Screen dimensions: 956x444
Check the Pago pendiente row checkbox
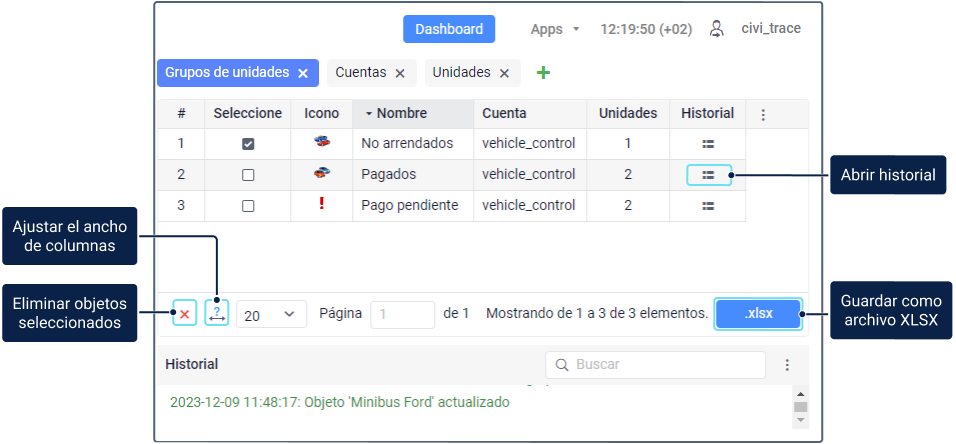[248, 206]
